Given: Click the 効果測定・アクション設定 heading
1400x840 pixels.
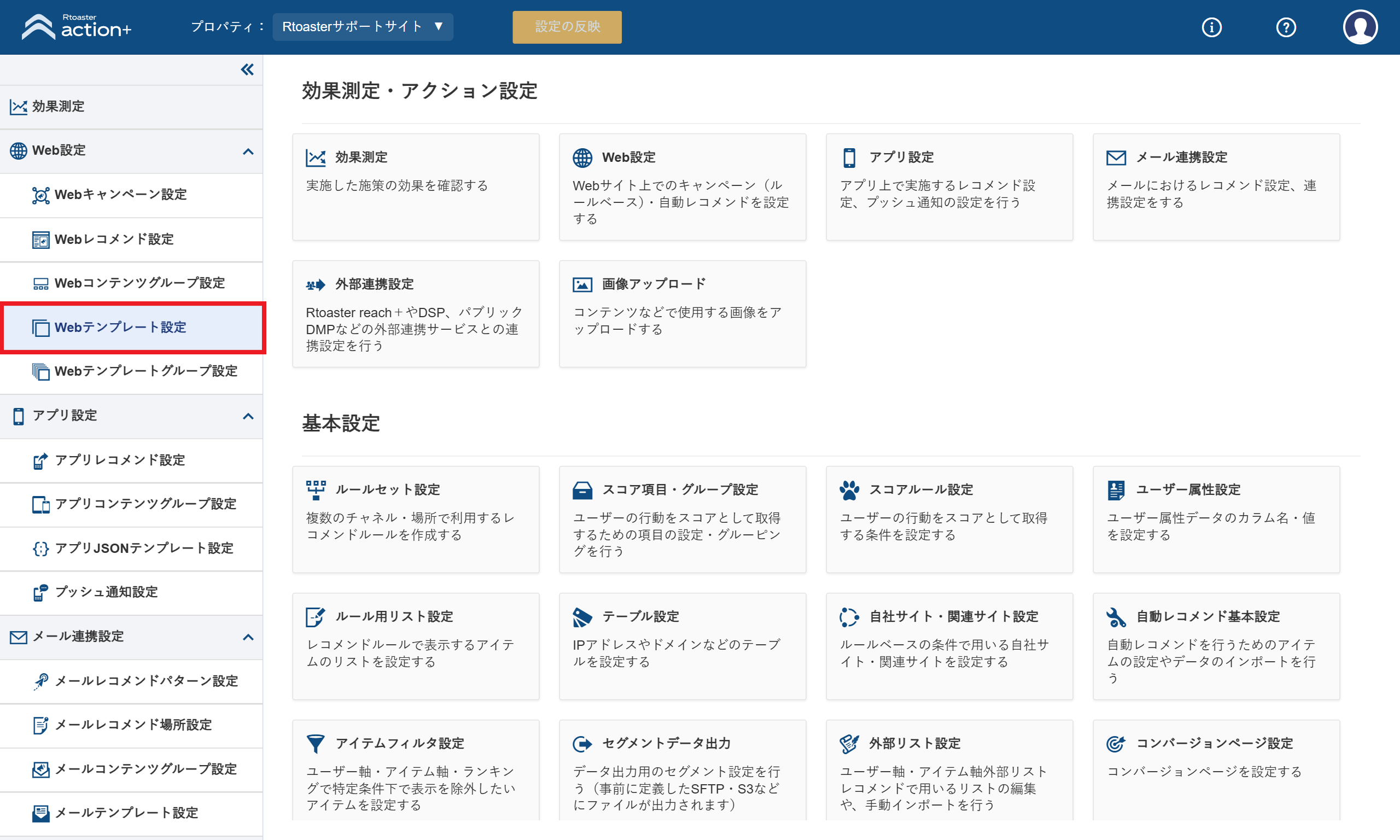Looking at the screenshot, I should 419,91.
